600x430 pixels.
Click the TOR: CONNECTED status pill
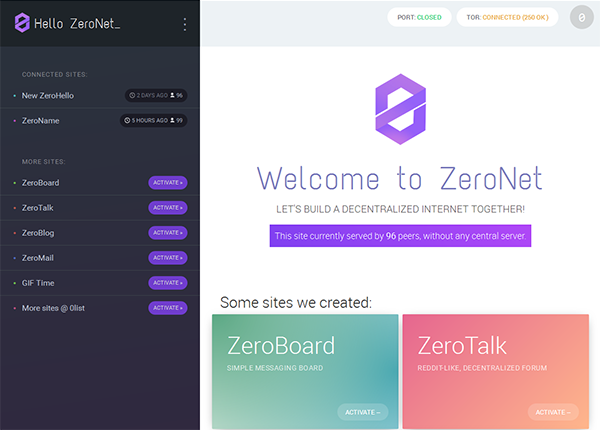click(507, 17)
